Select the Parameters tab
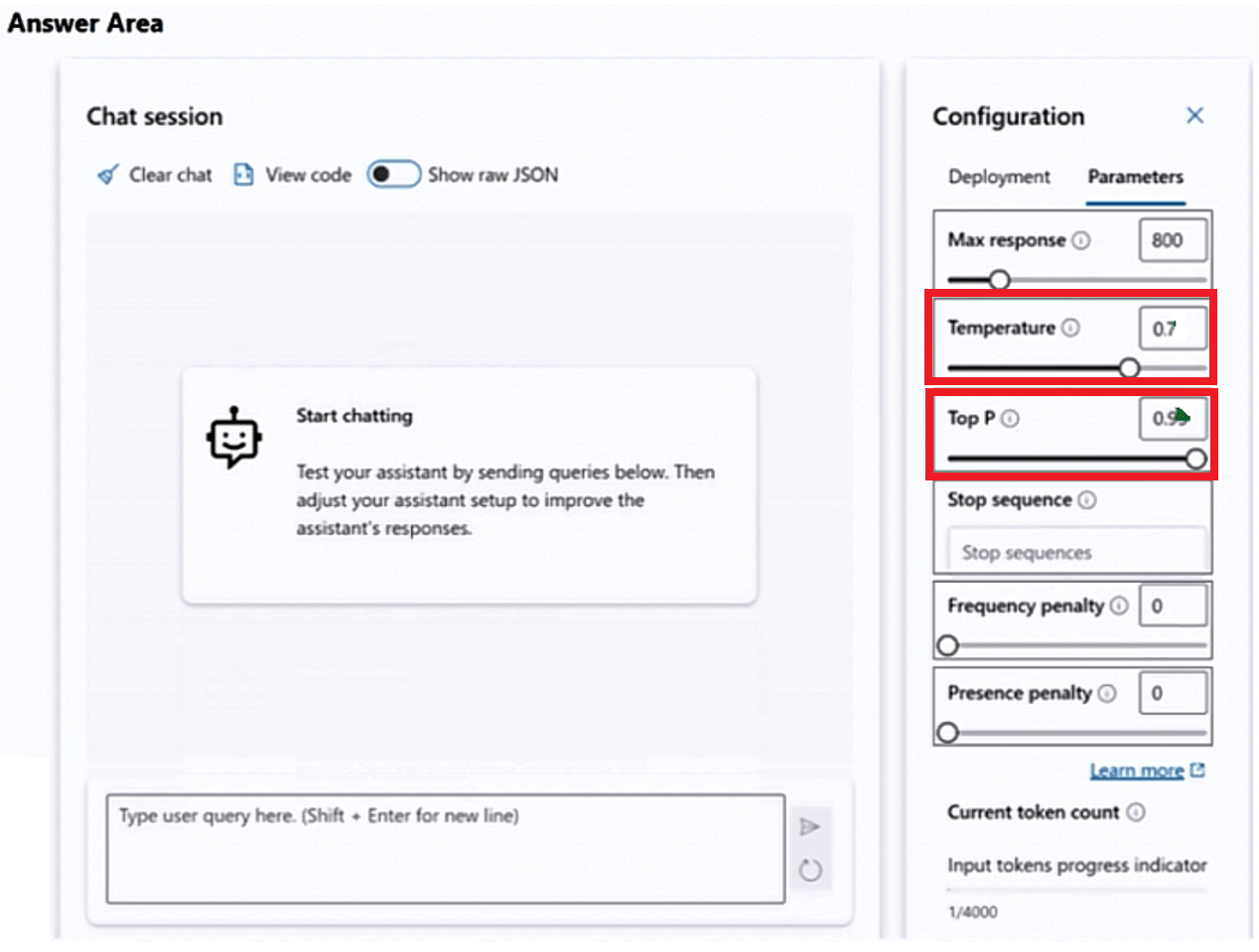Screen dimensions: 1259x952 1135,177
